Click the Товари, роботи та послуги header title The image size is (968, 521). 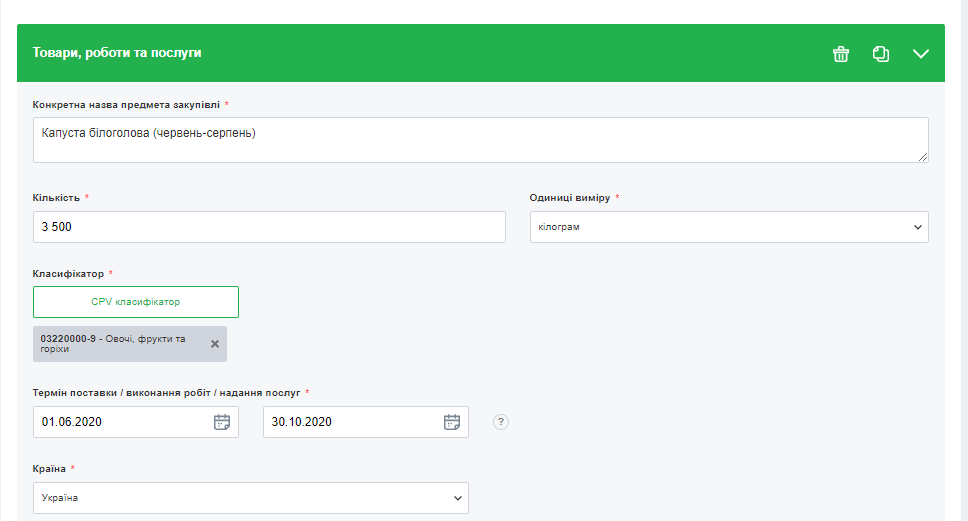pyautogui.click(x=117, y=53)
